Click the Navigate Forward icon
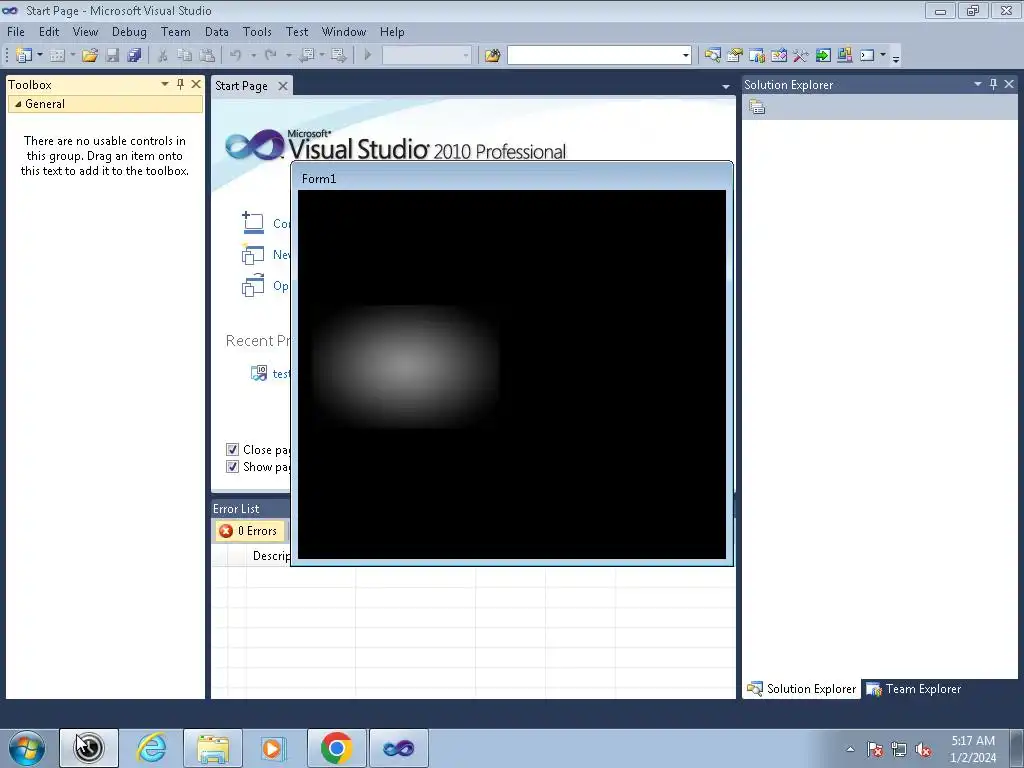This screenshot has height=768, width=1024. (338, 56)
